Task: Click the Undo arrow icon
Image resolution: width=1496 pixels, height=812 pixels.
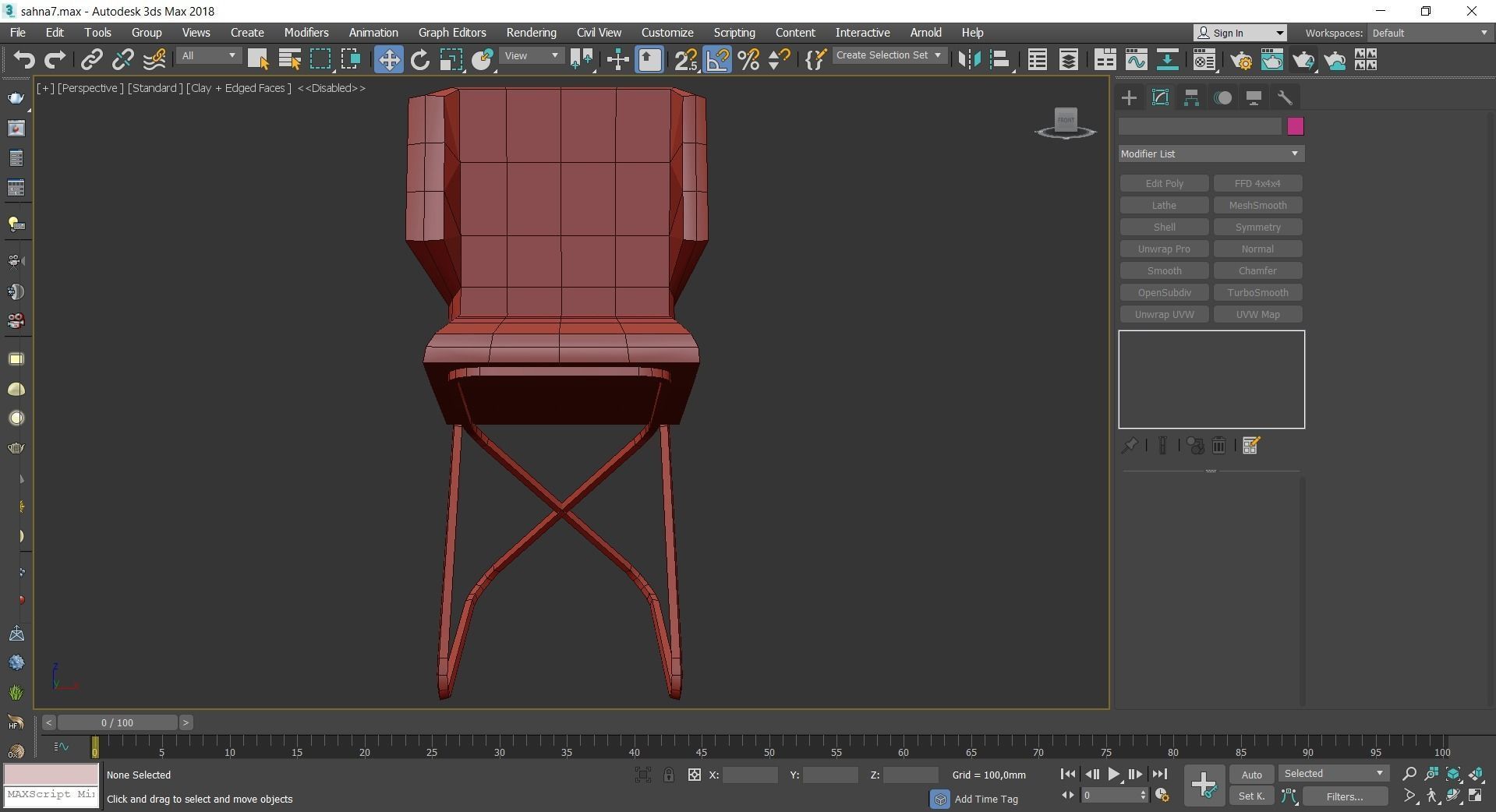Action: [24, 60]
